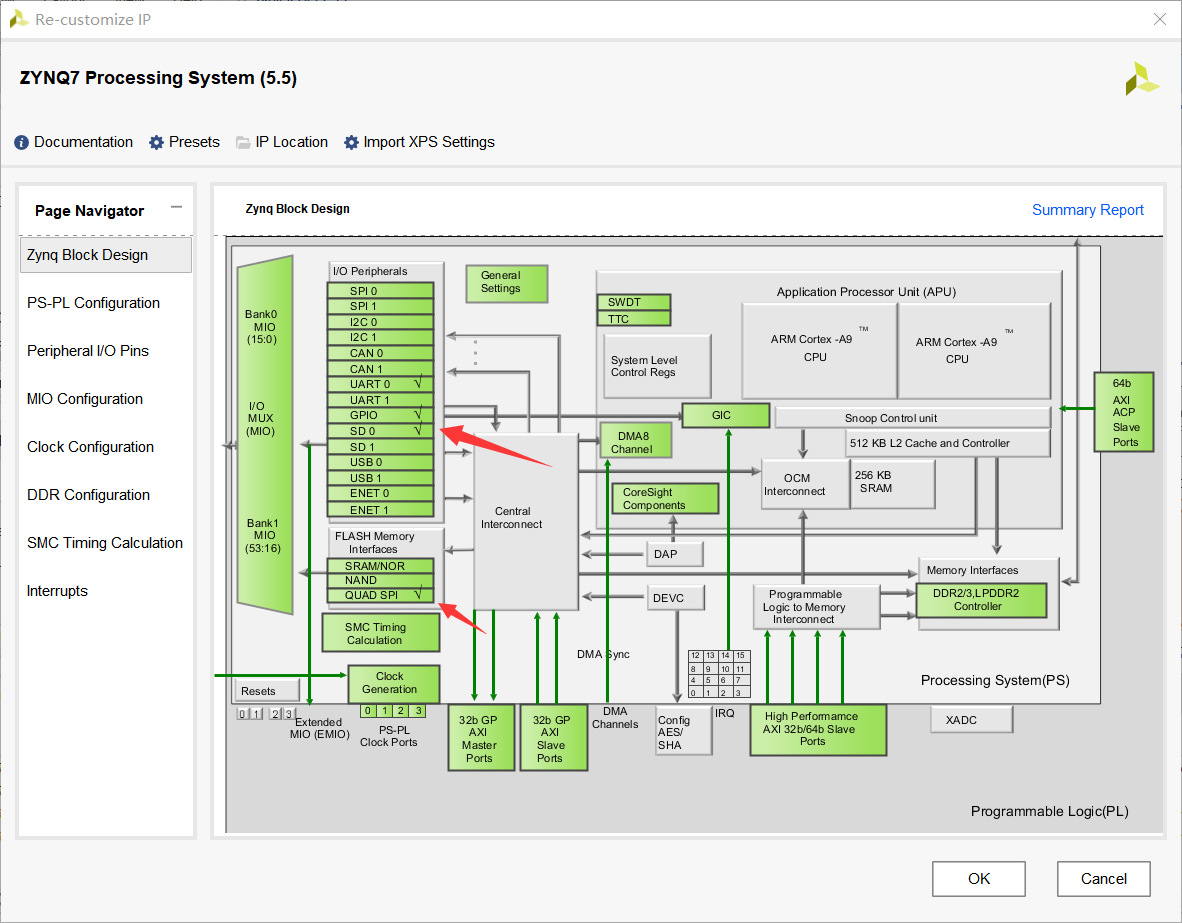Image resolution: width=1182 pixels, height=923 pixels.
Task: Select the GIC block in the diagram
Action: pyautogui.click(x=725, y=415)
